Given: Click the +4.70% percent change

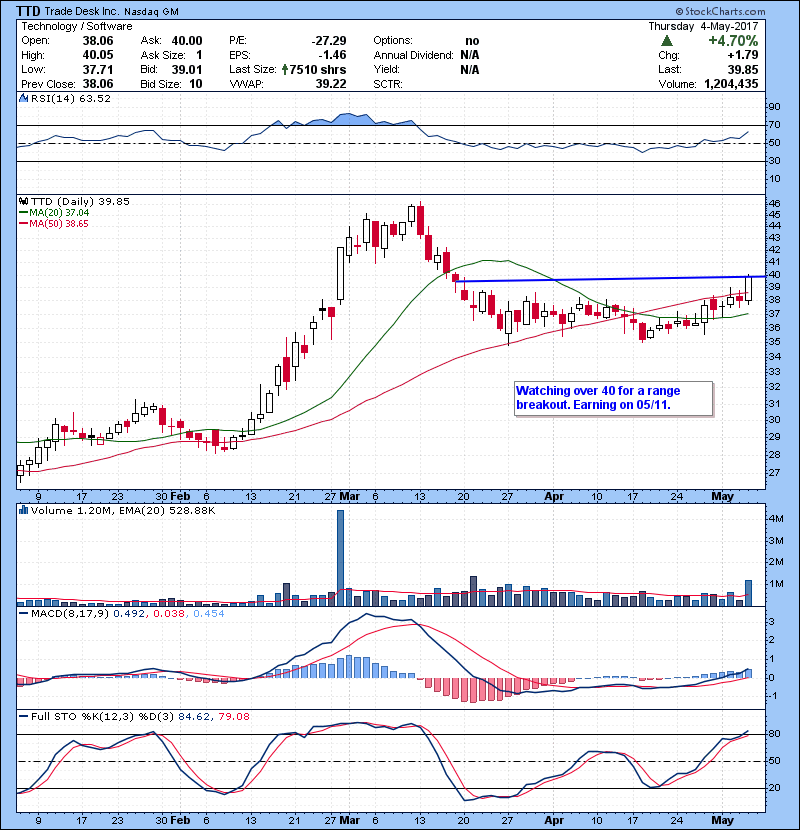Looking at the screenshot, I should pyautogui.click(x=733, y=41).
